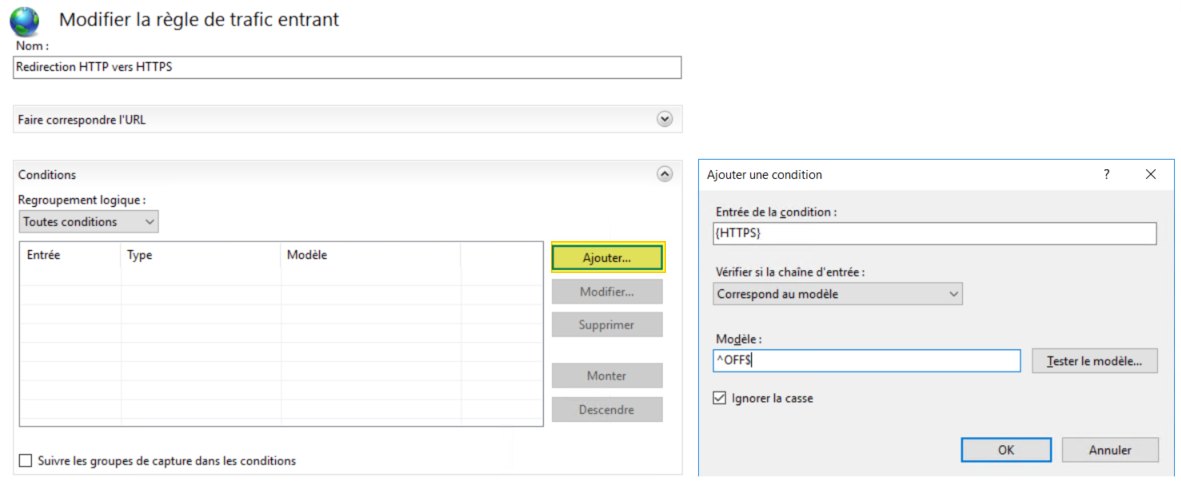The height and width of the screenshot is (496, 1181).
Task: Open the Correspond au modèle dropdown
Action: click(838, 294)
